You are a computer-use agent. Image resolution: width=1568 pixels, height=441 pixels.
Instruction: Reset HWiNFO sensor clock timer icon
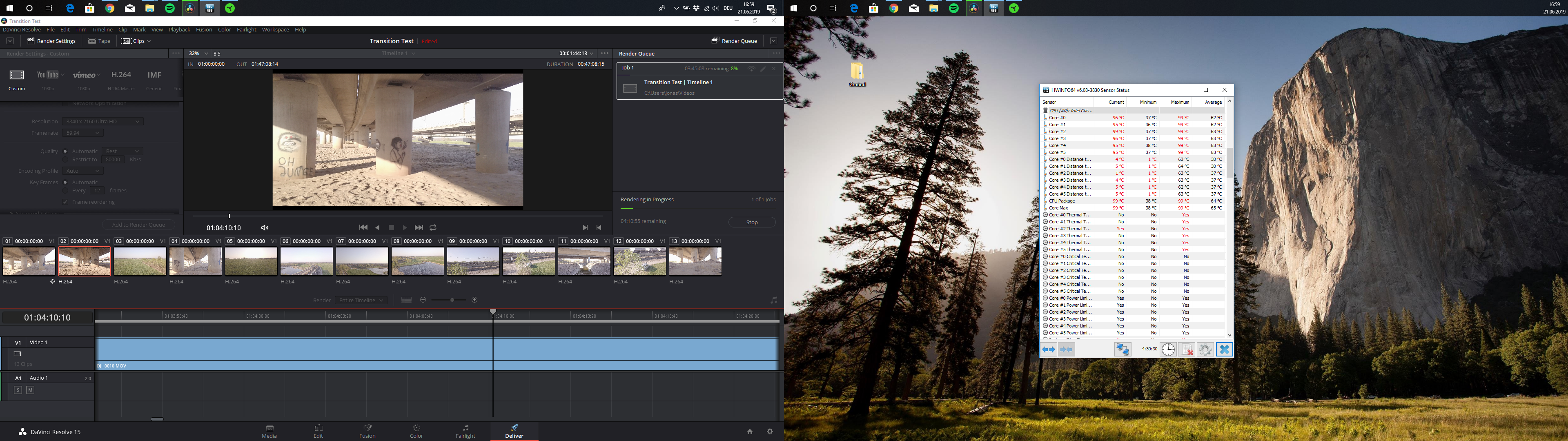(1168, 350)
